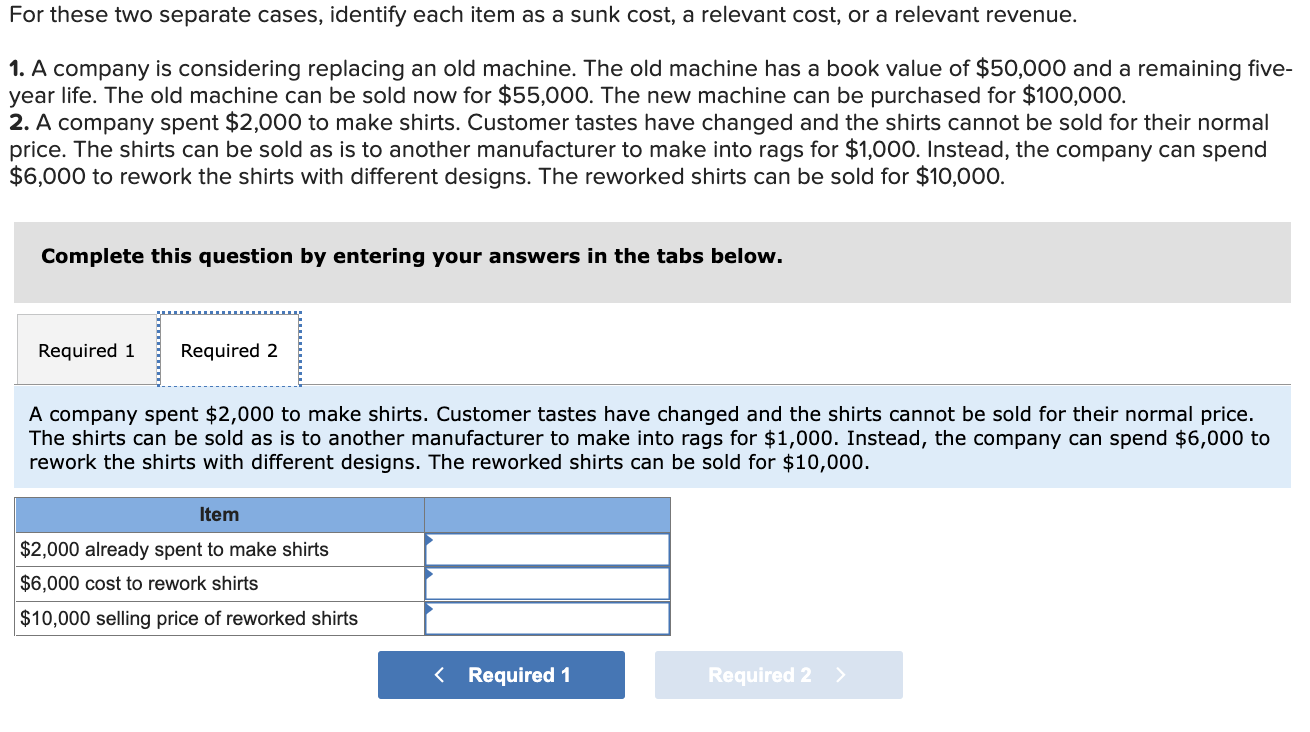Select the Item table header
This screenshot has height=732, width=1310.
[219, 514]
